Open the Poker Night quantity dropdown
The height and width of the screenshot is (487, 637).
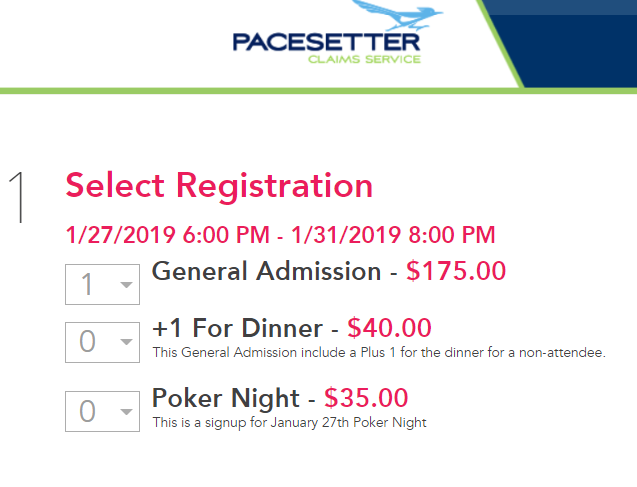coord(101,411)
